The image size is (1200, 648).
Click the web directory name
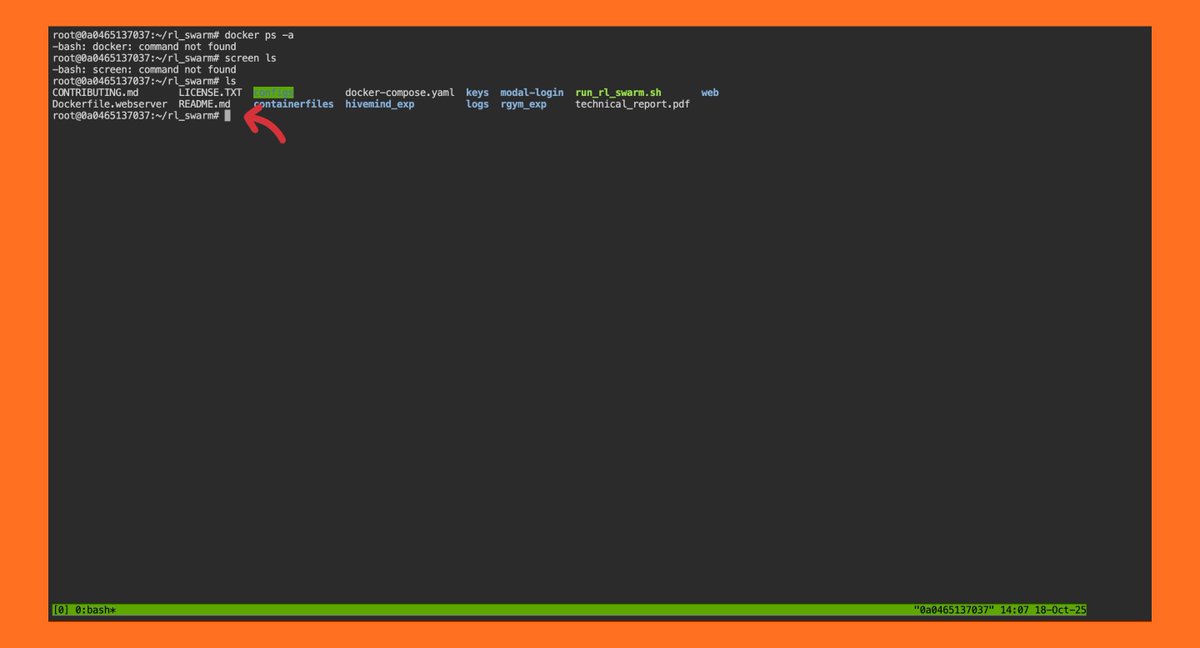point(710,93)
